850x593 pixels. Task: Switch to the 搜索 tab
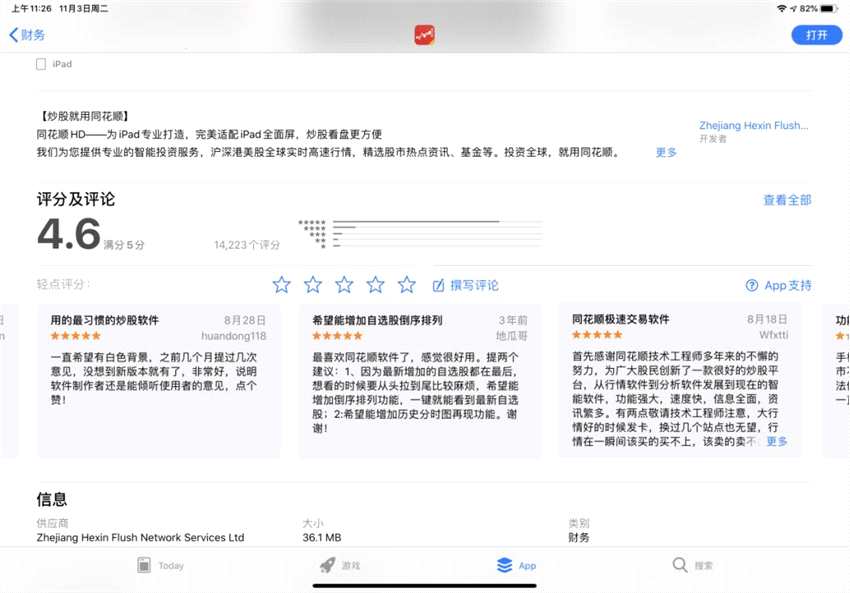(x=692, y=565)
